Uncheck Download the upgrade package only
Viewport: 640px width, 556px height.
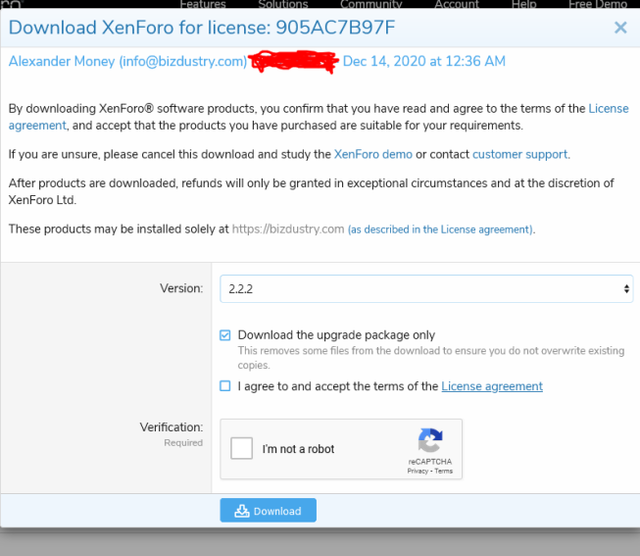pyautogui.click(x=225, y=335)
